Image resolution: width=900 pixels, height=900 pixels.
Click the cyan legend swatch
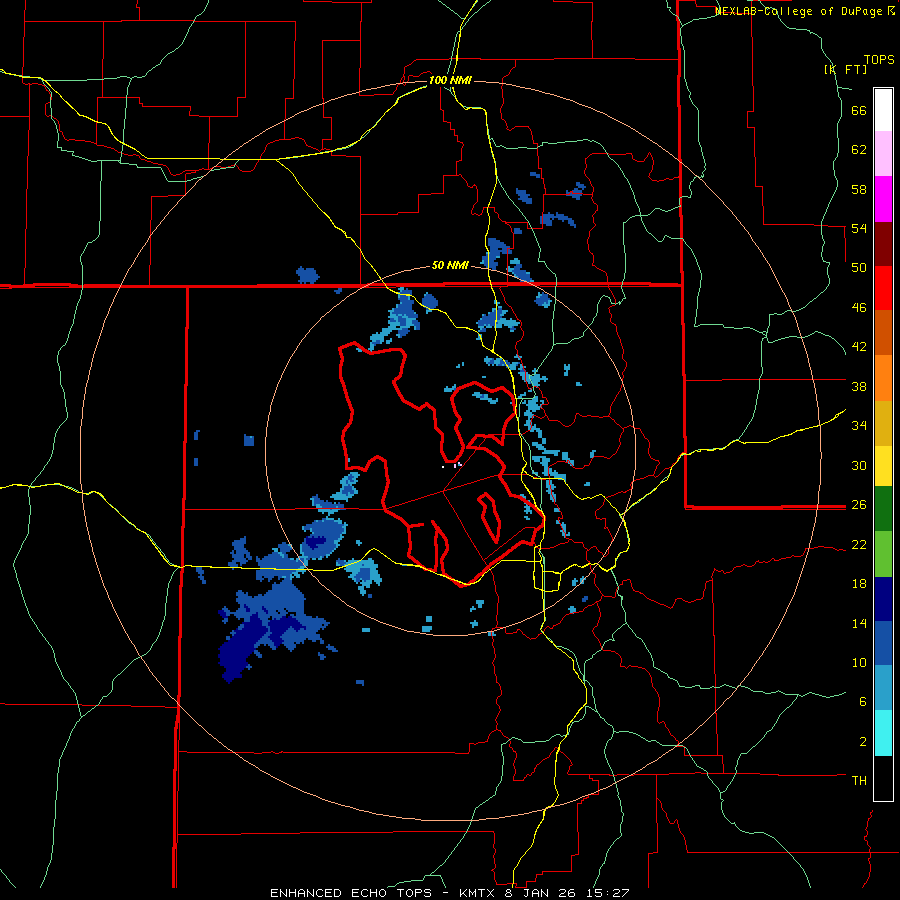coord(883,733)
